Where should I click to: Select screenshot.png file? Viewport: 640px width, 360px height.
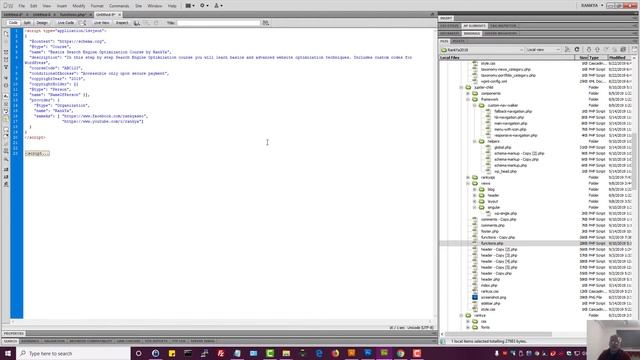493,298
